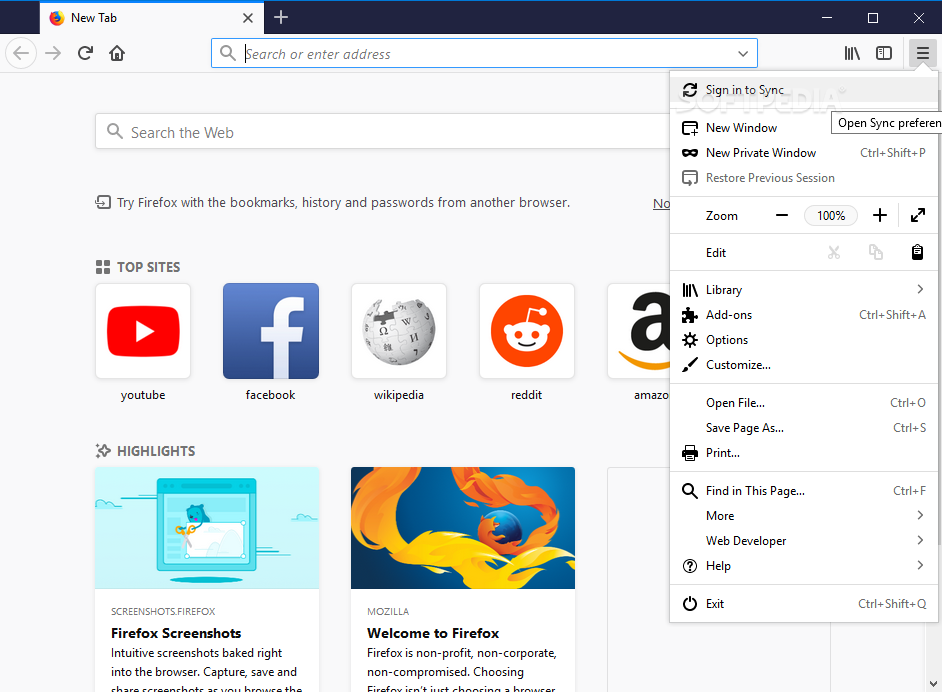This screenshot has height=692, width=942.
Task: Reload the current page
Action: pyautogui.click(x=85, y=53)
